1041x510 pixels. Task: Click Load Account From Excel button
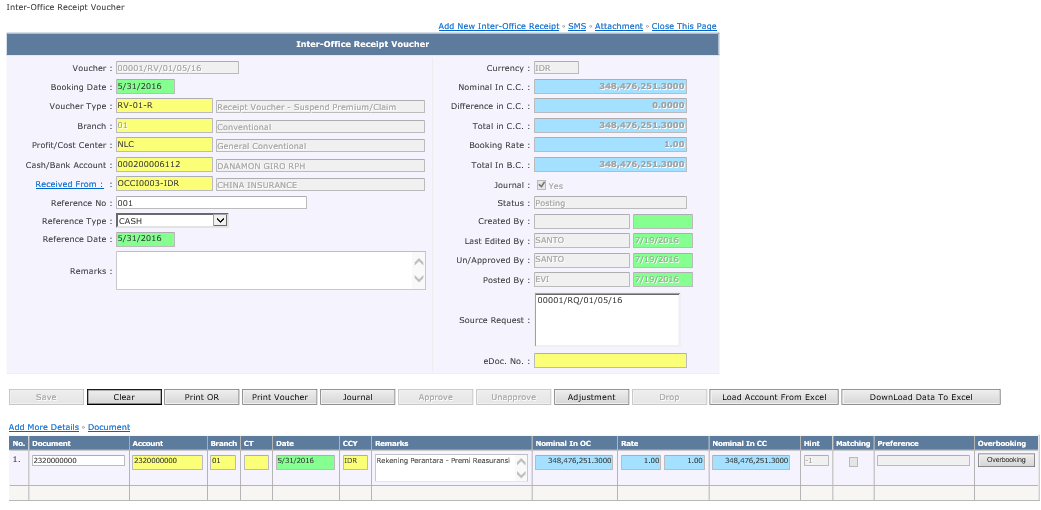[774, 397]
